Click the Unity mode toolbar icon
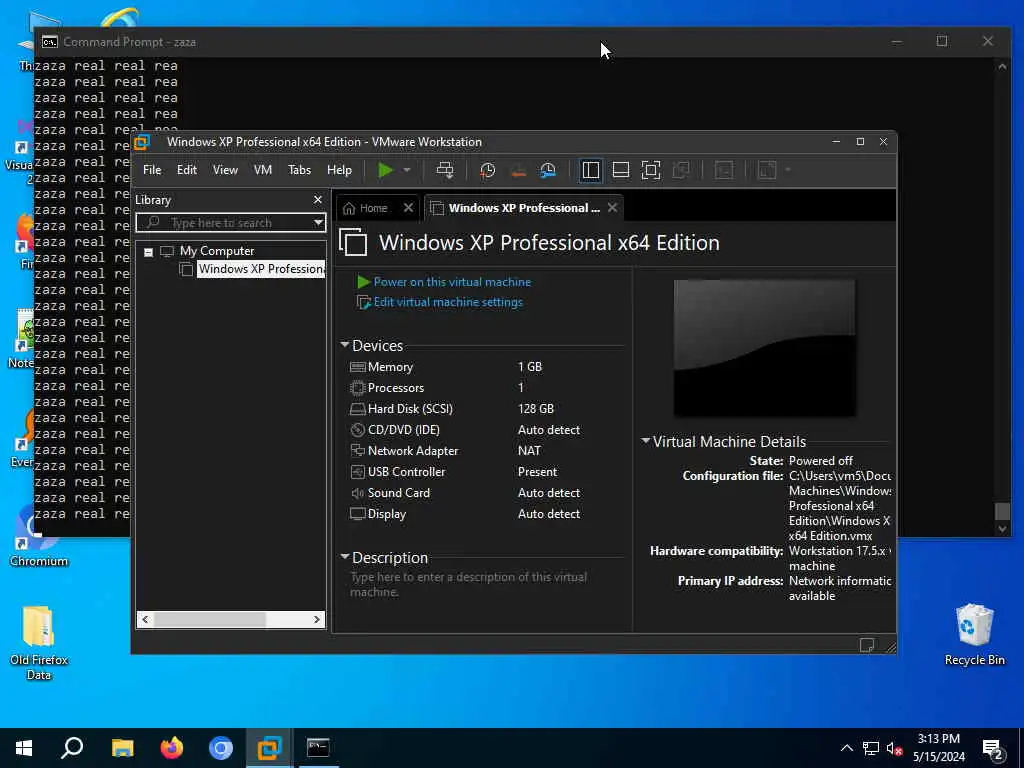Screen dimensions: 1024x768 (681, 170)
